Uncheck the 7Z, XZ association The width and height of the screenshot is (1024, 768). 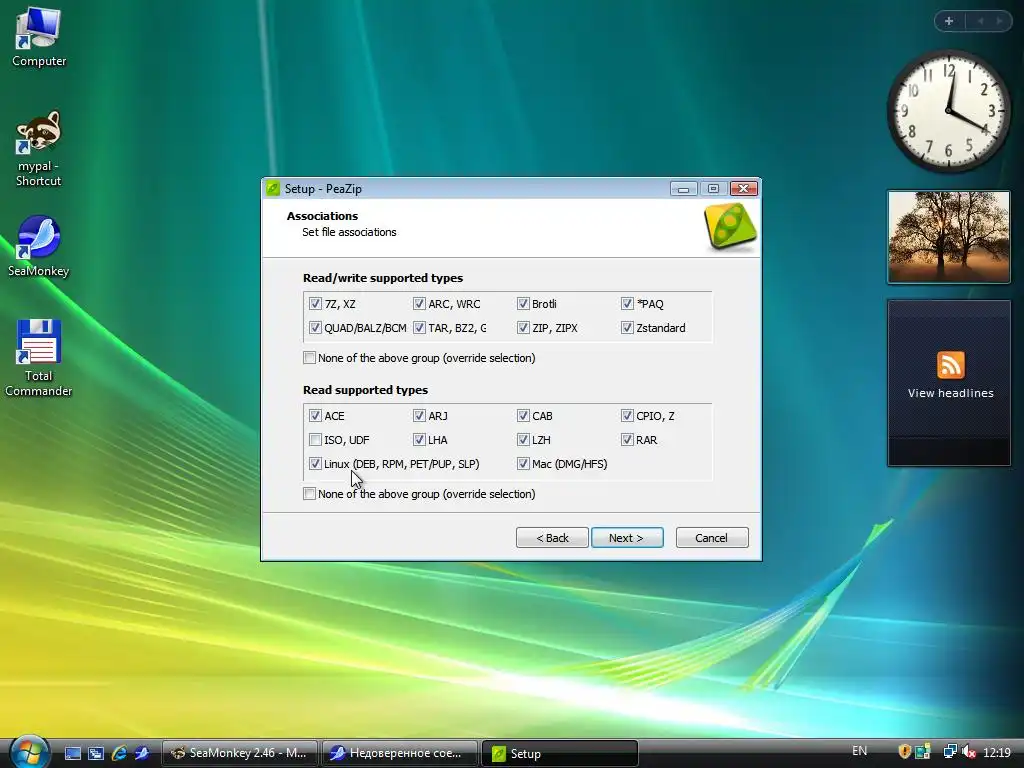click(x=315, y=304)
